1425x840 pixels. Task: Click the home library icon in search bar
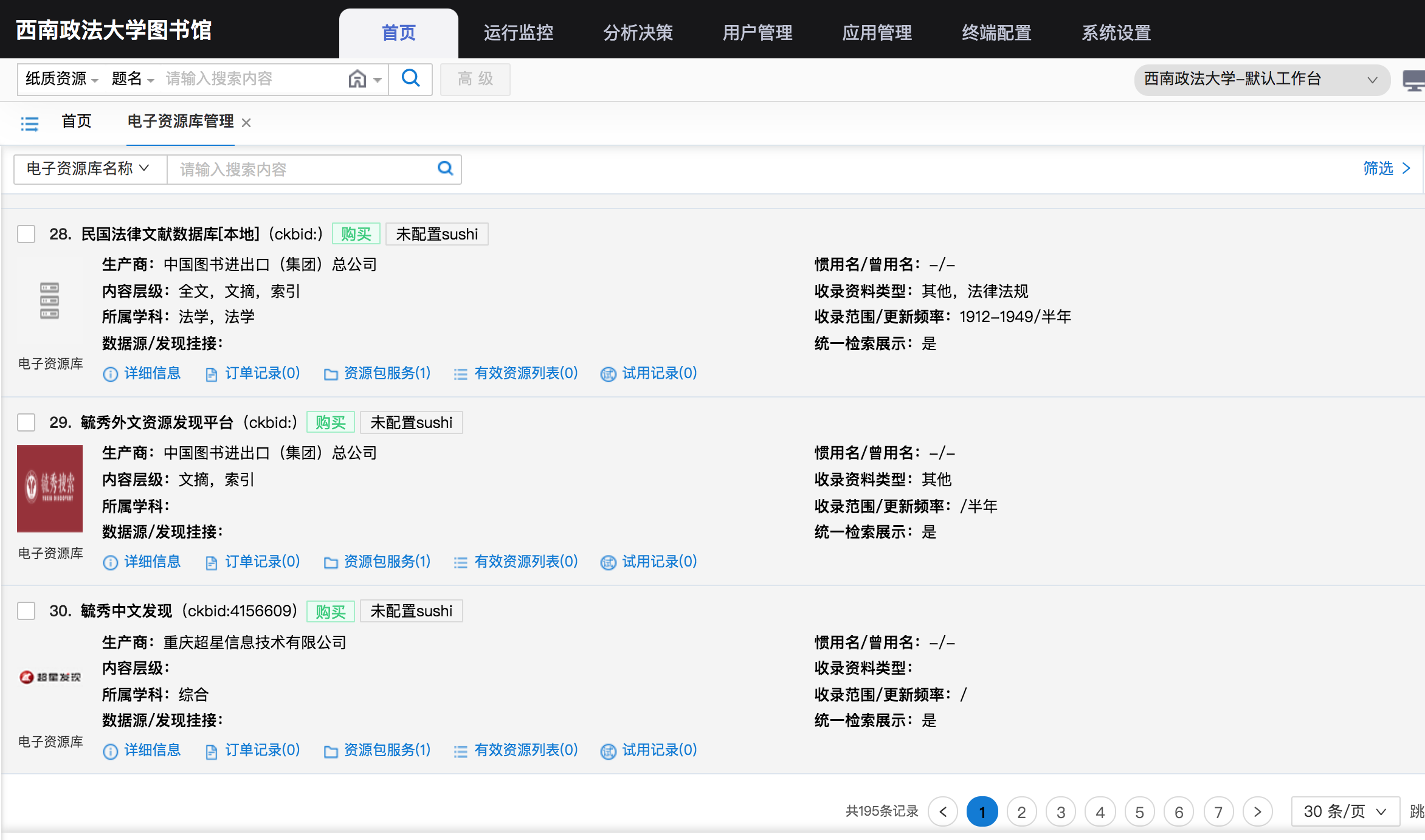click(357, 79)
